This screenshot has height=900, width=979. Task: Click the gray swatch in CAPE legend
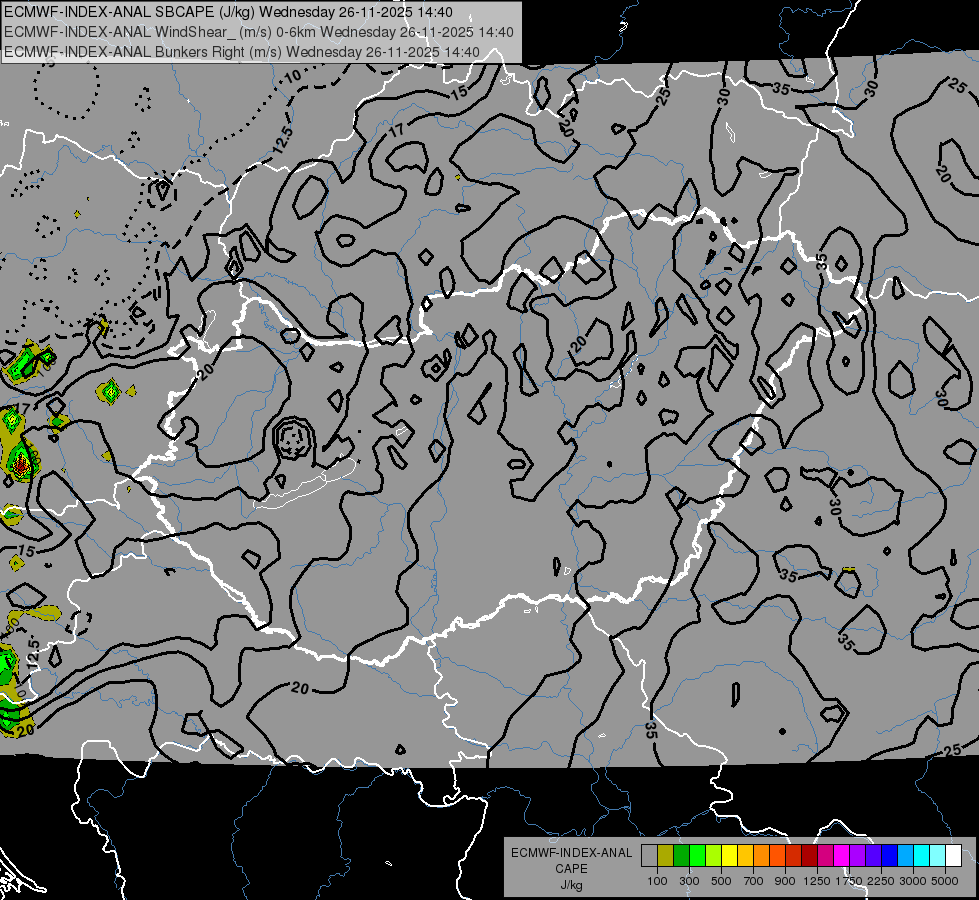coord(649,855)
